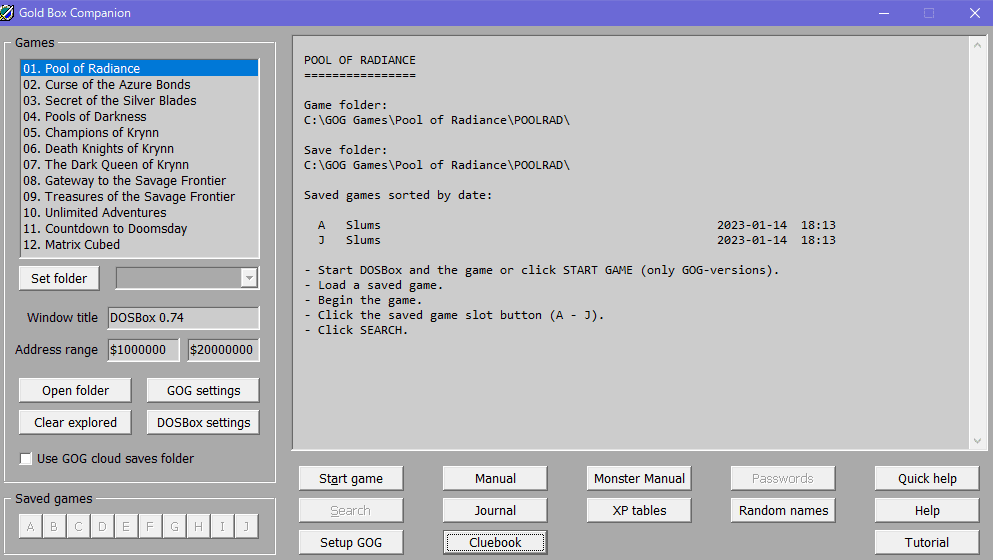This screenshot has width=993, height=560.
Task: Select 09. Treasures of the Savage Frontier
Action: click(140, 196)
